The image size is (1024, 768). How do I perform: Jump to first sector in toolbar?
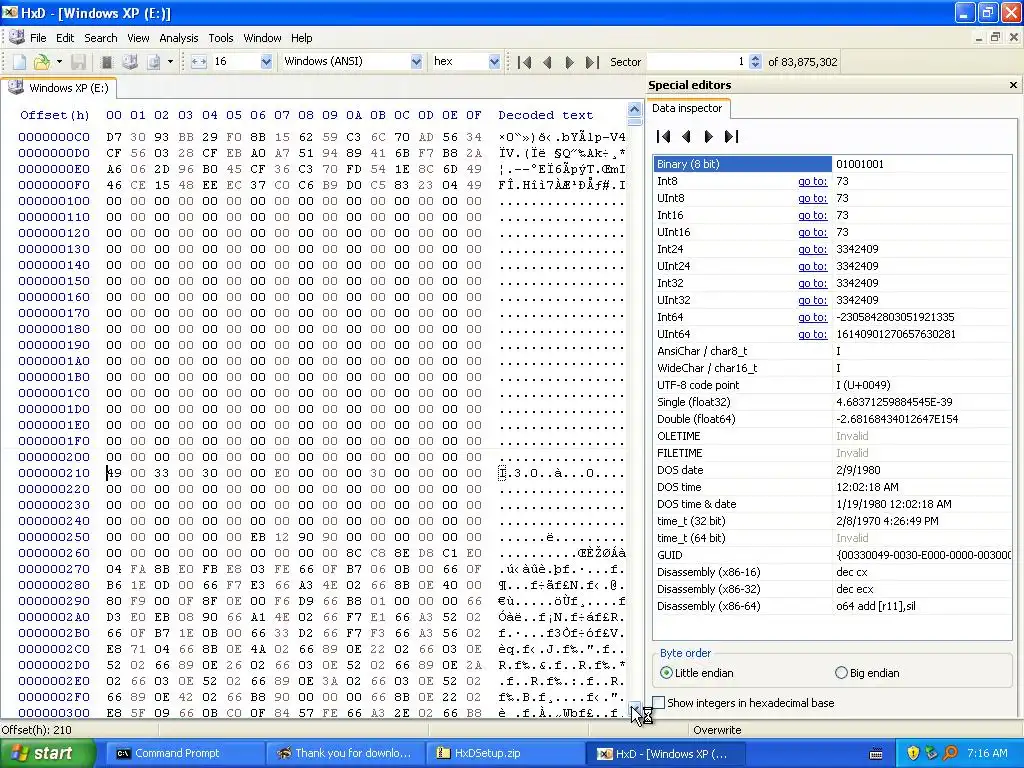click(524, 62)
